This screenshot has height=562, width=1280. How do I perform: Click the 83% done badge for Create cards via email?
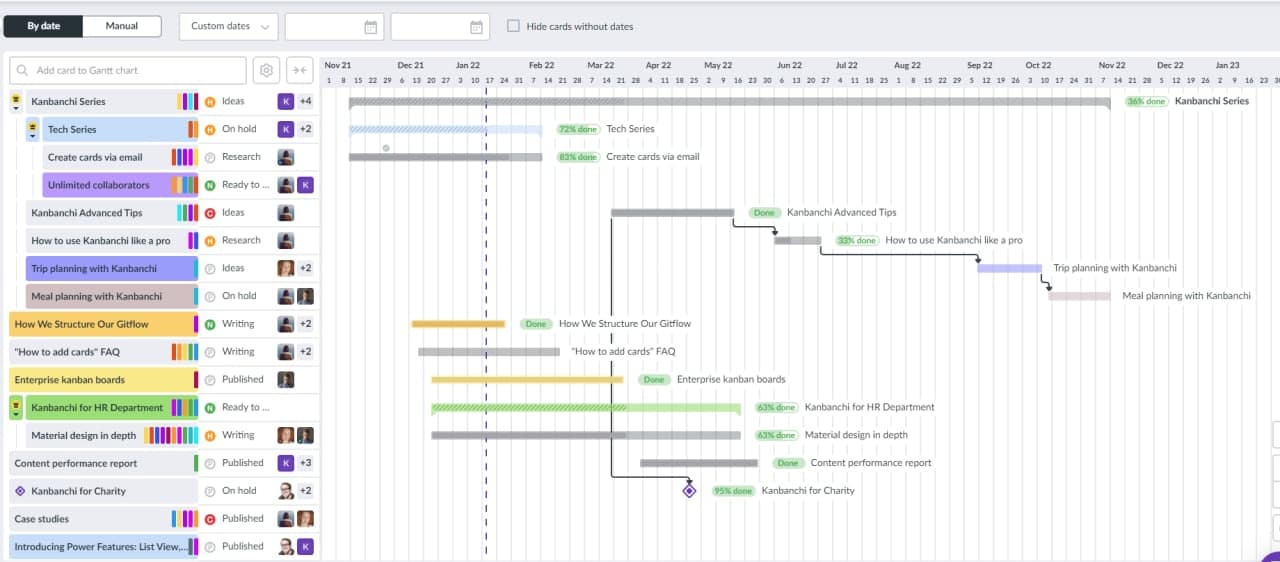[x=578, y=157]
